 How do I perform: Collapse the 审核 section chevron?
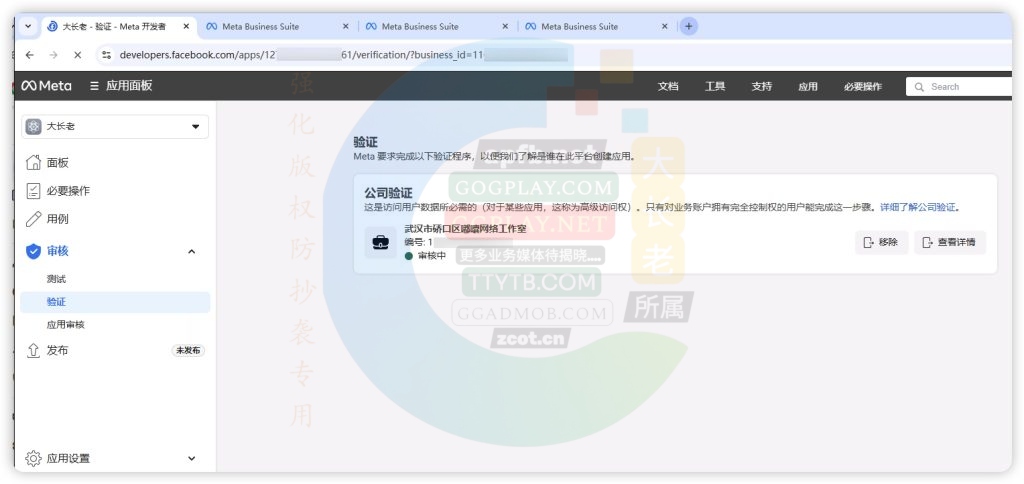[192, 251]
